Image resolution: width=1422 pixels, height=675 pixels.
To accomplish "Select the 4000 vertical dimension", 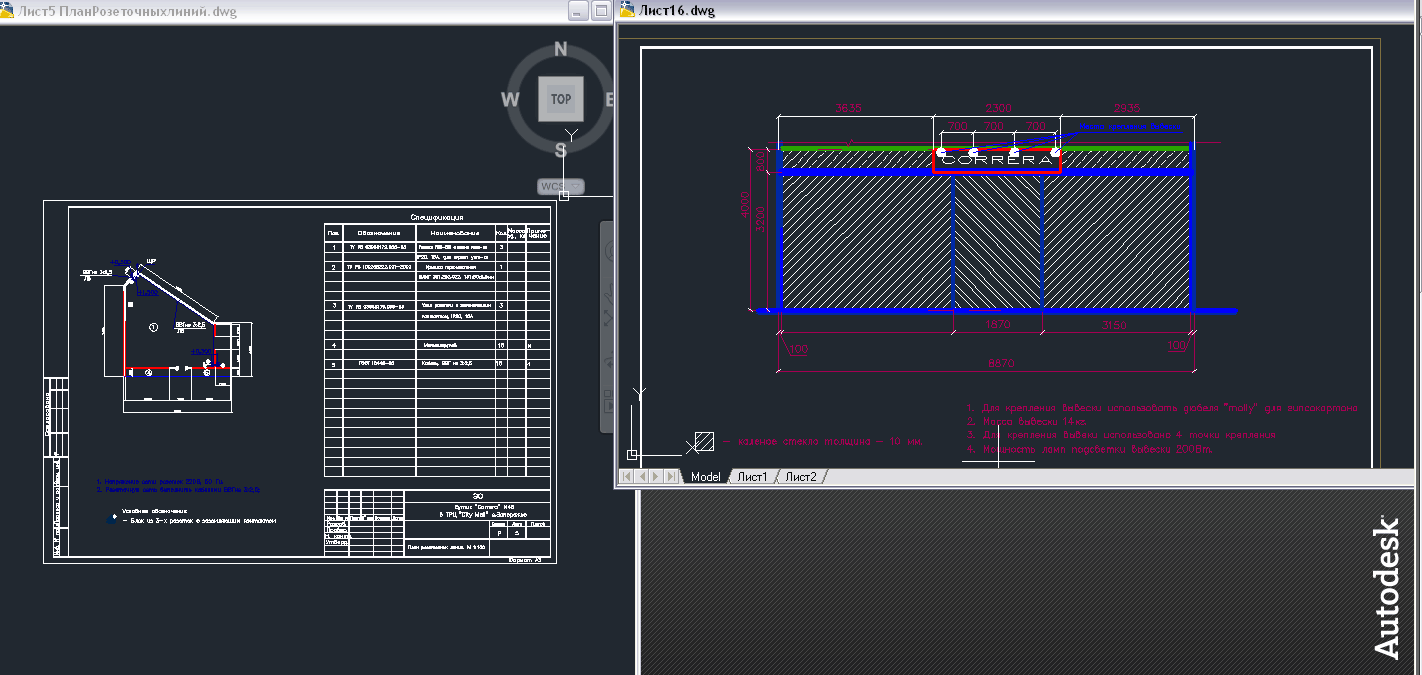I will coord(743,204).
